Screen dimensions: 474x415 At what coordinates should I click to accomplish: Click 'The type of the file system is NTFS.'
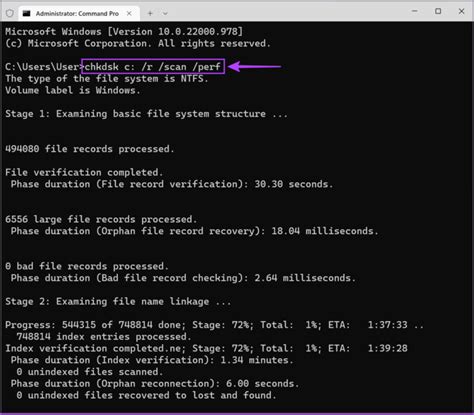pyautogui.click(x=107, y=79)
